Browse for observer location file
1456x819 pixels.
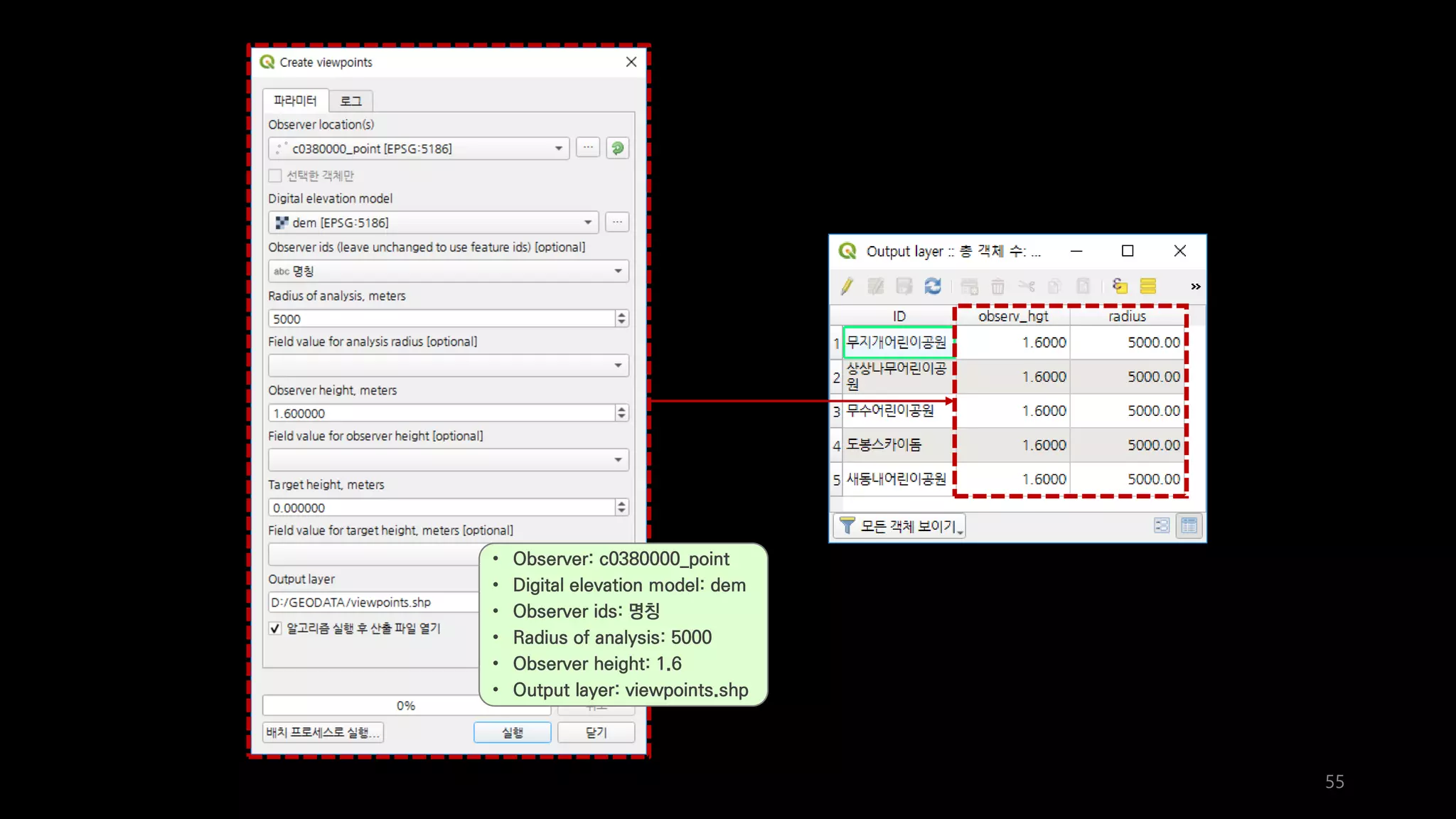(587, 149)
